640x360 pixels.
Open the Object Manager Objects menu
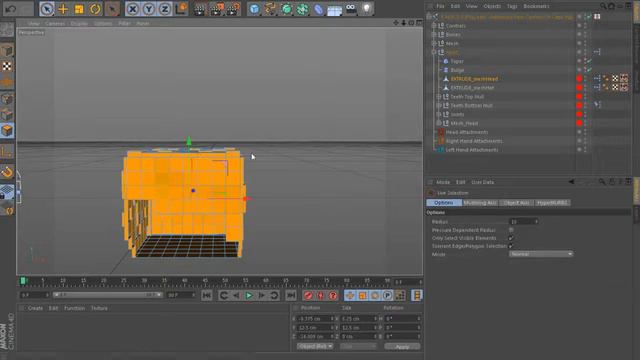[492, 6]
